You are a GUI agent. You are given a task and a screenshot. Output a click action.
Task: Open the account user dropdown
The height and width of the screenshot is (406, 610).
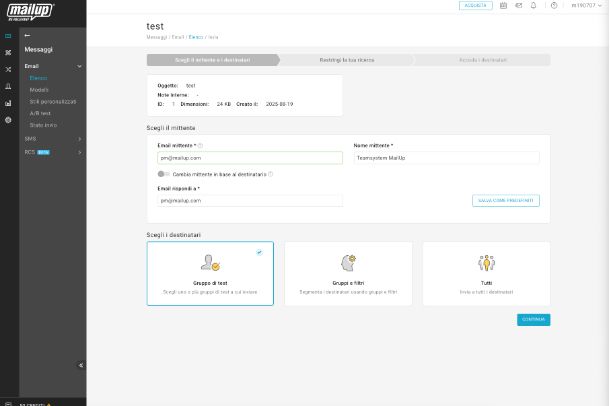[587, 6]
